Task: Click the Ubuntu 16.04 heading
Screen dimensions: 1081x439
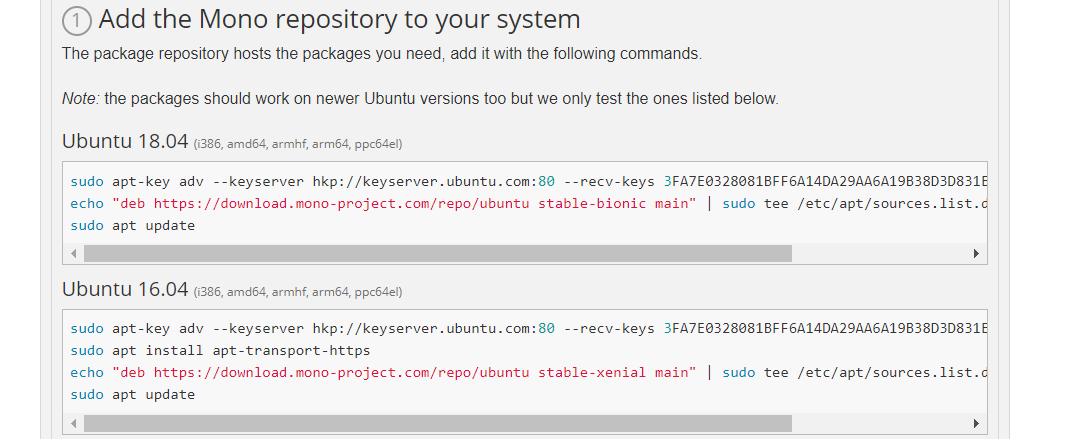Action: [125, 289]
